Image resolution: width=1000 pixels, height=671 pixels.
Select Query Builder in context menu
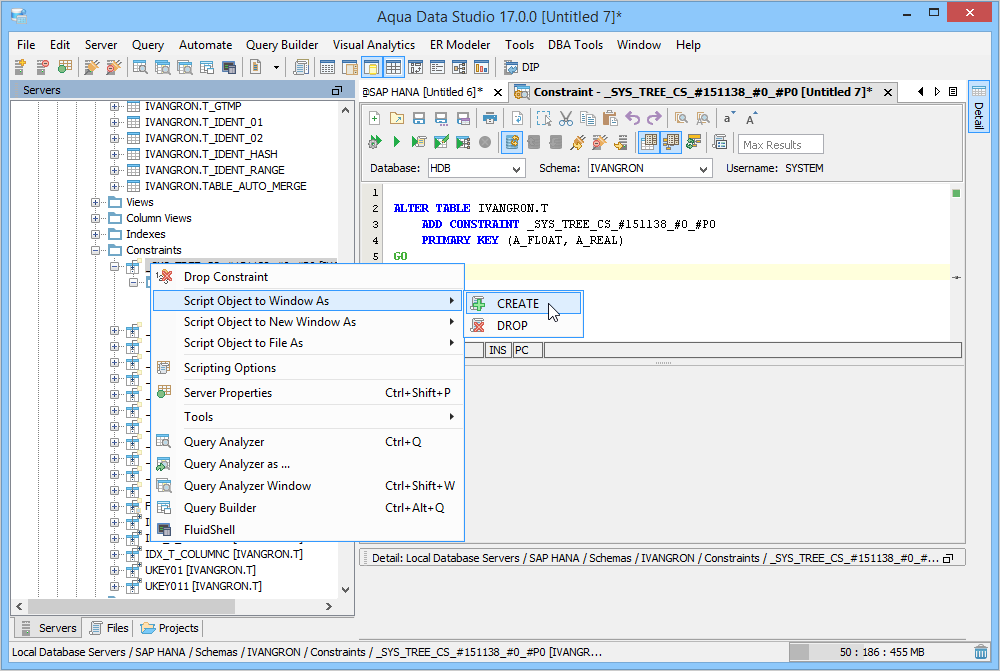[307, 508]
